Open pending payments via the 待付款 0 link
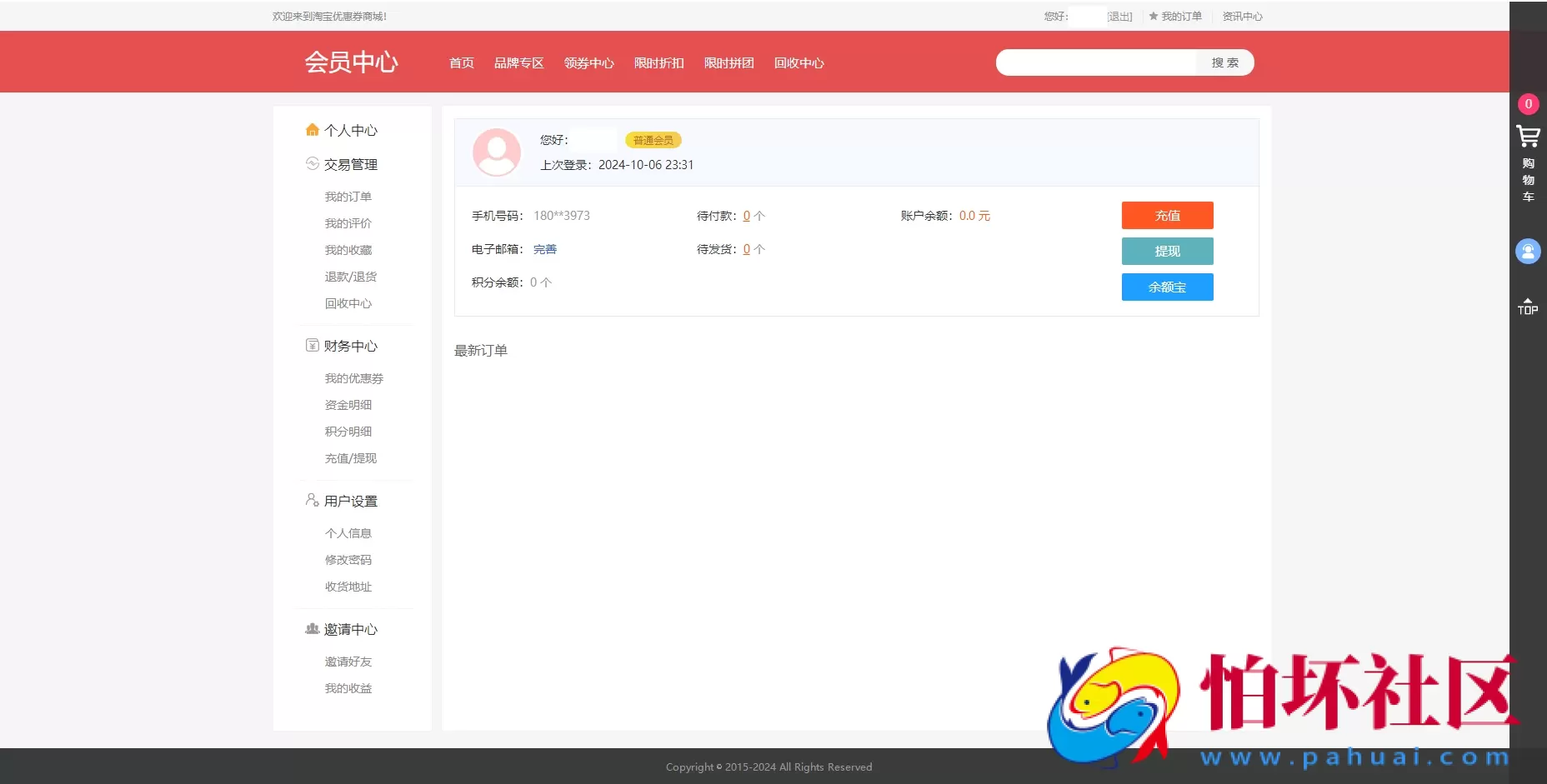This screenshot has height=784, width=1547. (746, 215)
